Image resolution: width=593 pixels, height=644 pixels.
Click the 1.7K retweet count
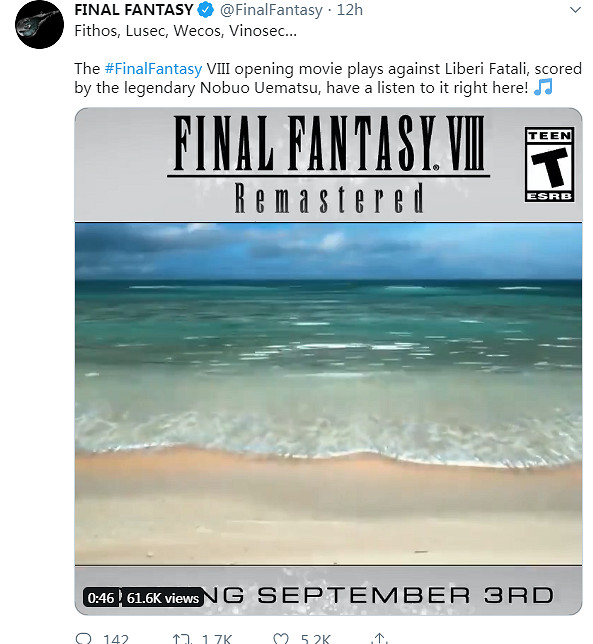coord(217,639)
